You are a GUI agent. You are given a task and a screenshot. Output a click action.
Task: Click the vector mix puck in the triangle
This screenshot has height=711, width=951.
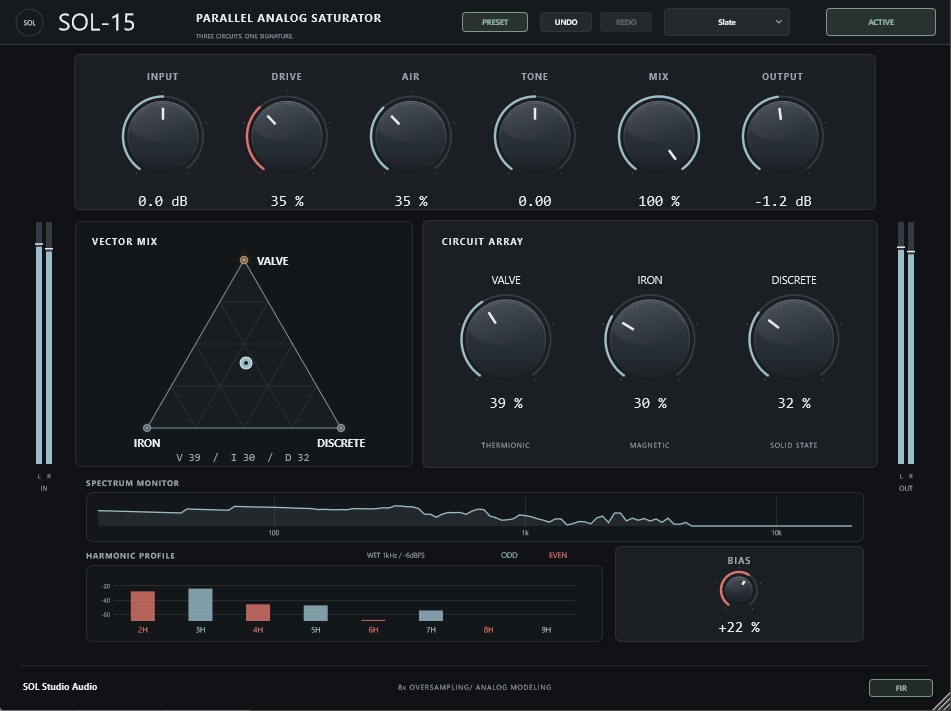(246, 363)
